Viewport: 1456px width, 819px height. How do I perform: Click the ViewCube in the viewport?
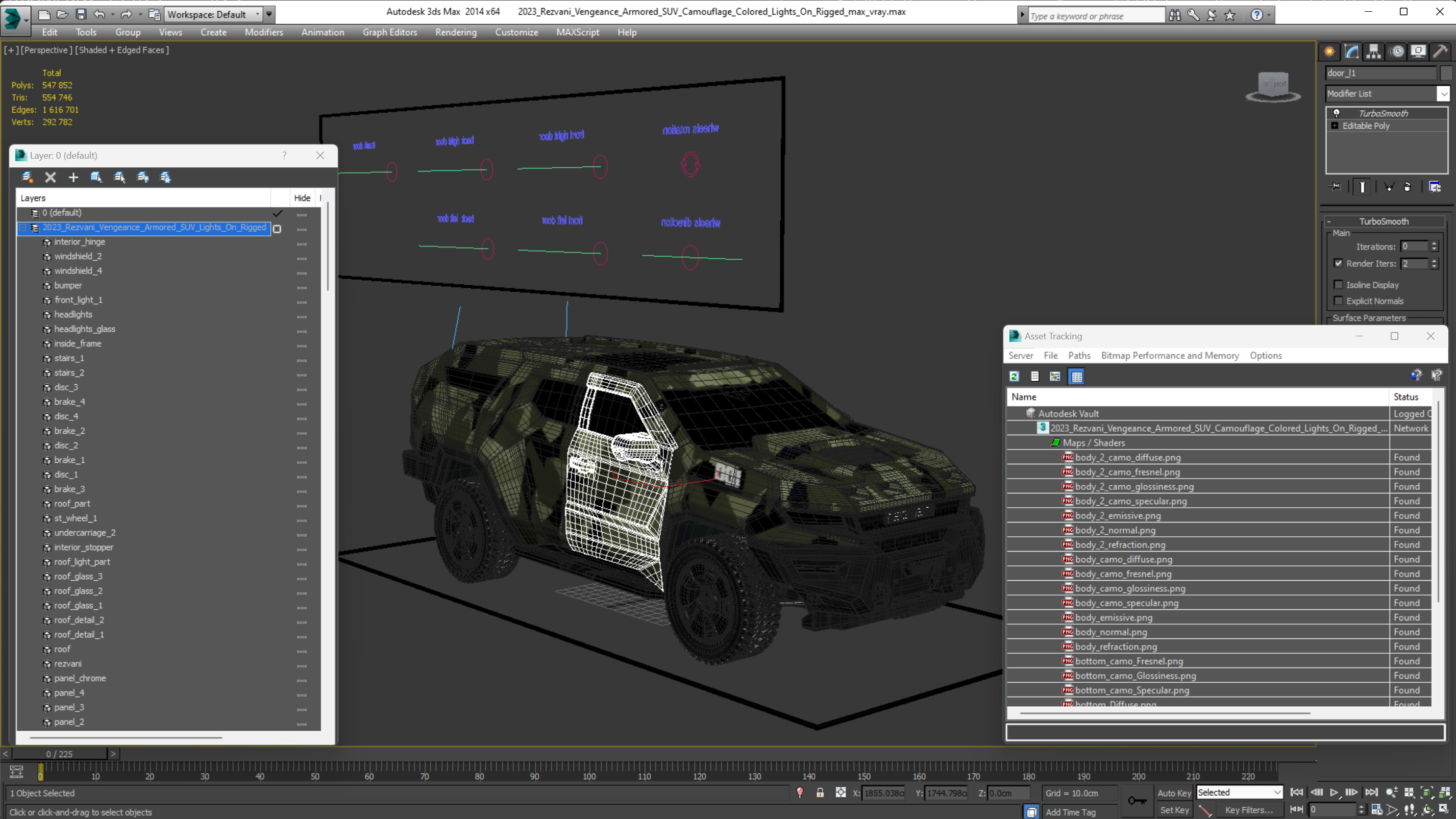click(1273, 86)
